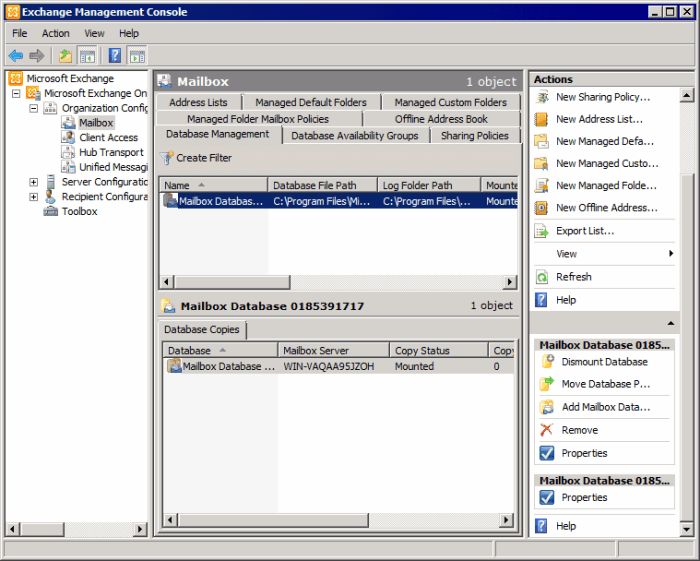Click the blue Help toolbar icon
Screen dimensions: 700x561
[115, 56]
